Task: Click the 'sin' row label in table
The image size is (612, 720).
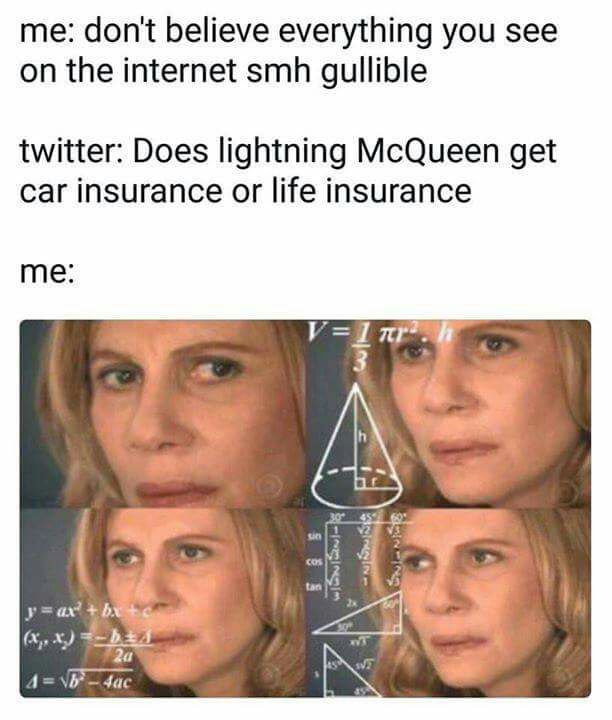Action: click(314, 536)
